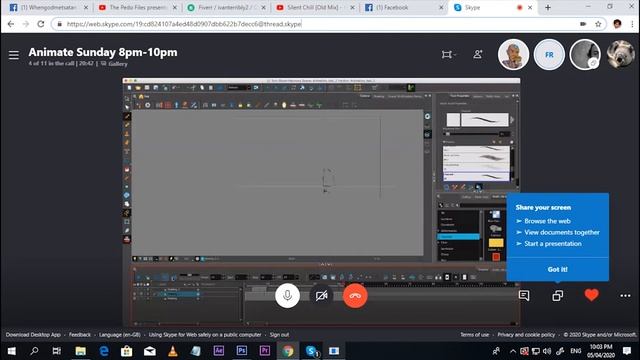Open Privacy and cookie policy link

526,335
